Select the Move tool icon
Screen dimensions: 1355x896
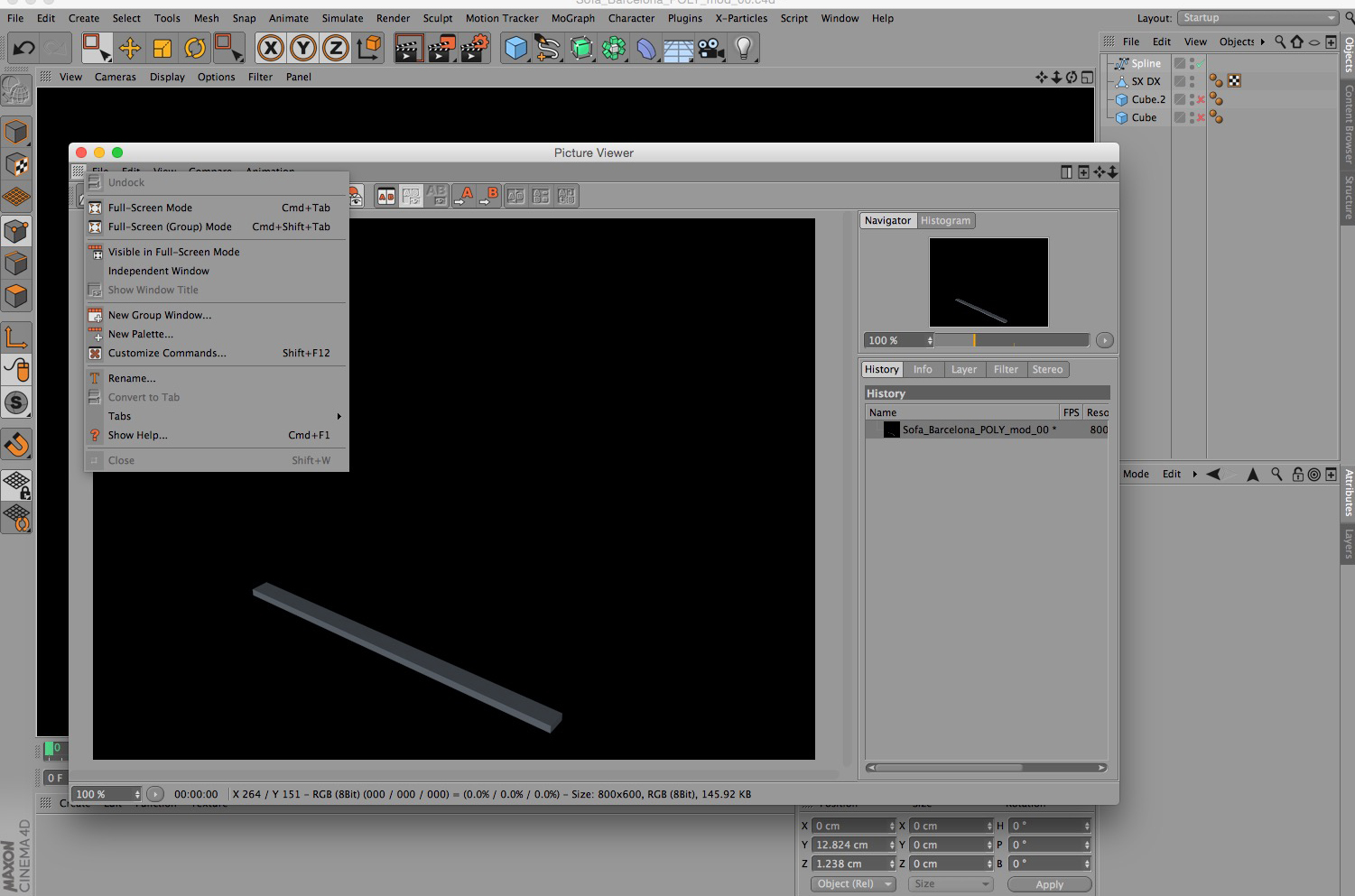pos(130,48)
